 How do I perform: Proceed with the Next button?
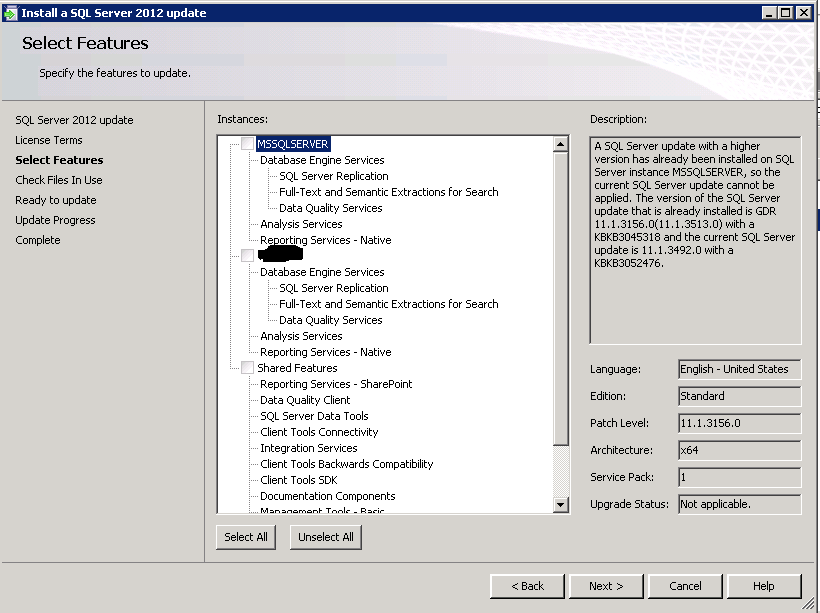[606, 586]
